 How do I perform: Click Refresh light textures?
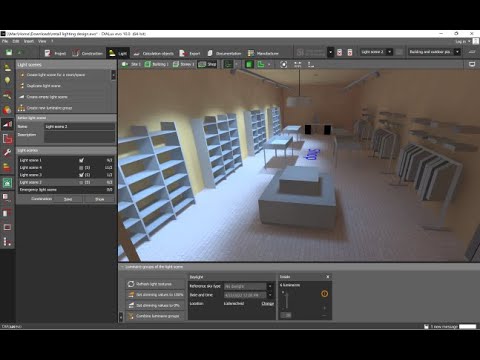pos(155,284)
